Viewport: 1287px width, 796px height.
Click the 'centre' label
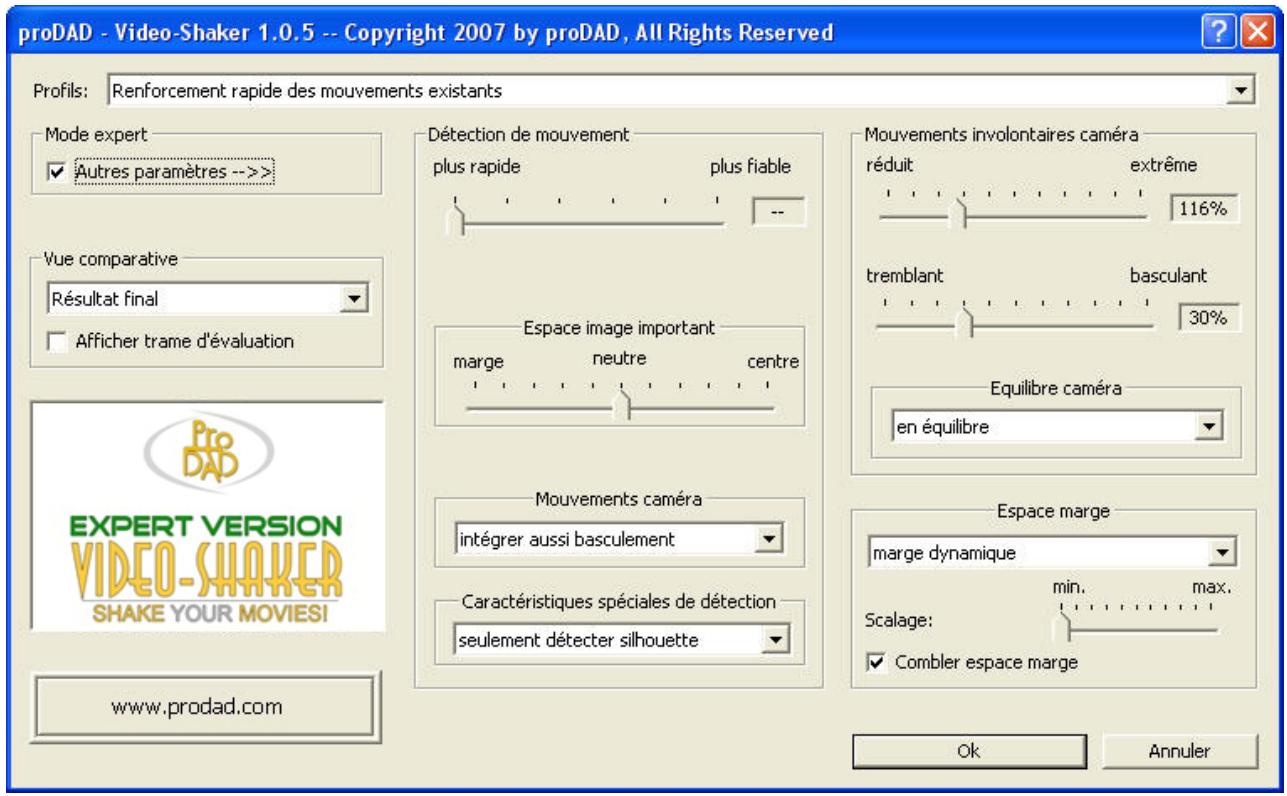pyautogui.click(x=773, y=361)
